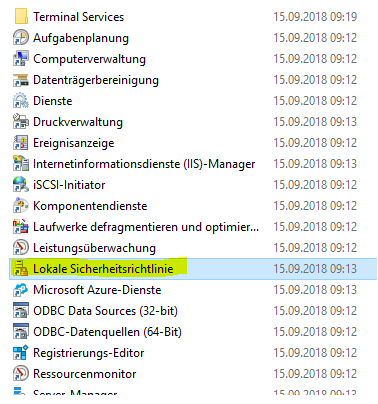The width and height of the screenshot is (378, 404).
Task: Select the Ereignisanzeige icon
Action: pos(21,143)
